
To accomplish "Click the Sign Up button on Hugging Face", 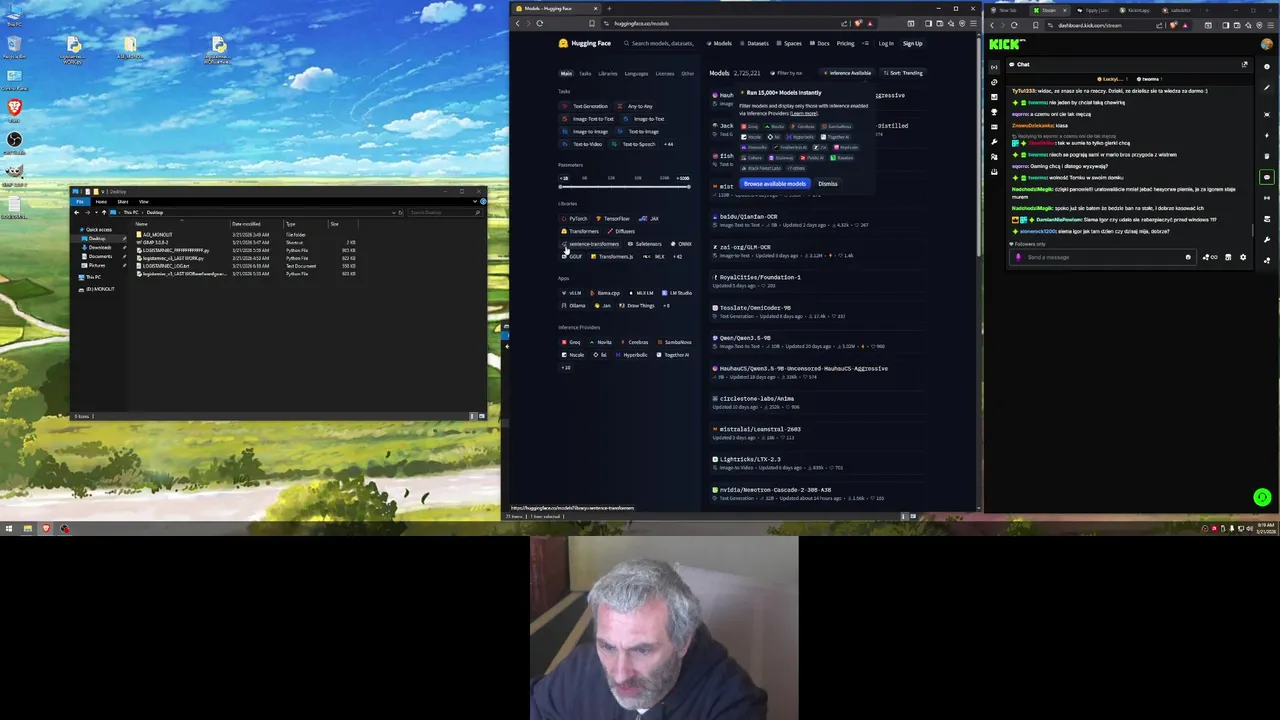I will 912,43.
